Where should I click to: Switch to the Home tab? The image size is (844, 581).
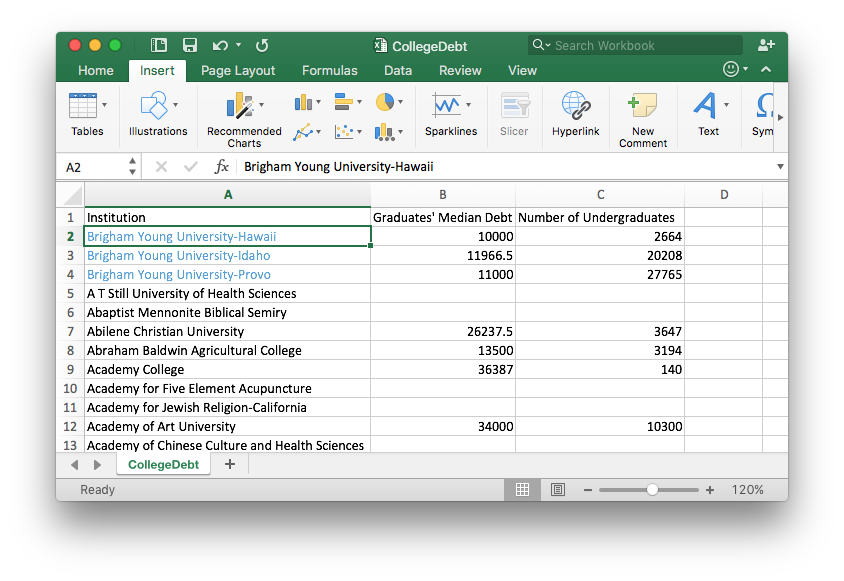(96, 71)
